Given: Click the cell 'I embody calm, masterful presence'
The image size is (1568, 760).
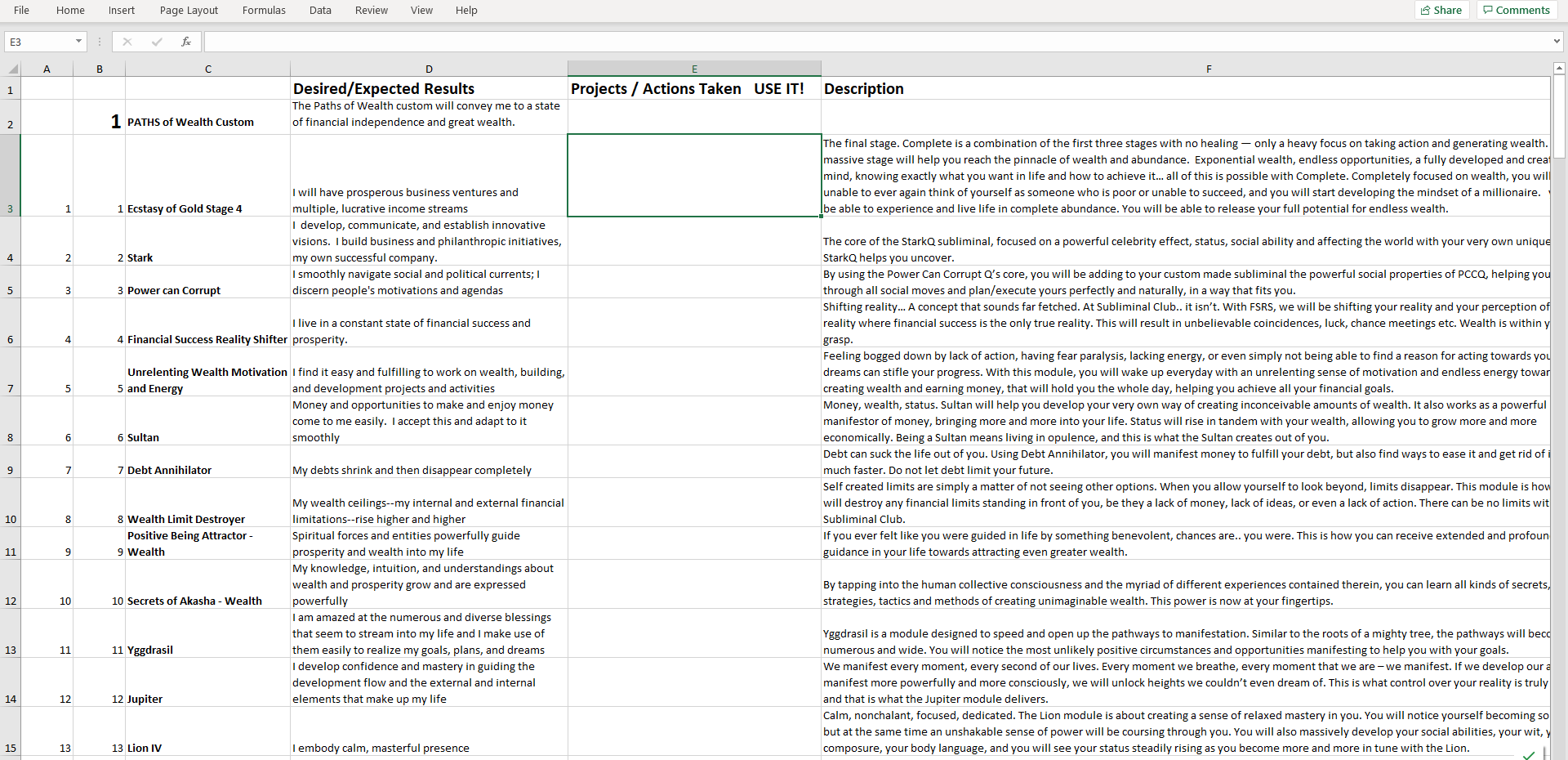Looking at the screenshot, I should 429,731.
